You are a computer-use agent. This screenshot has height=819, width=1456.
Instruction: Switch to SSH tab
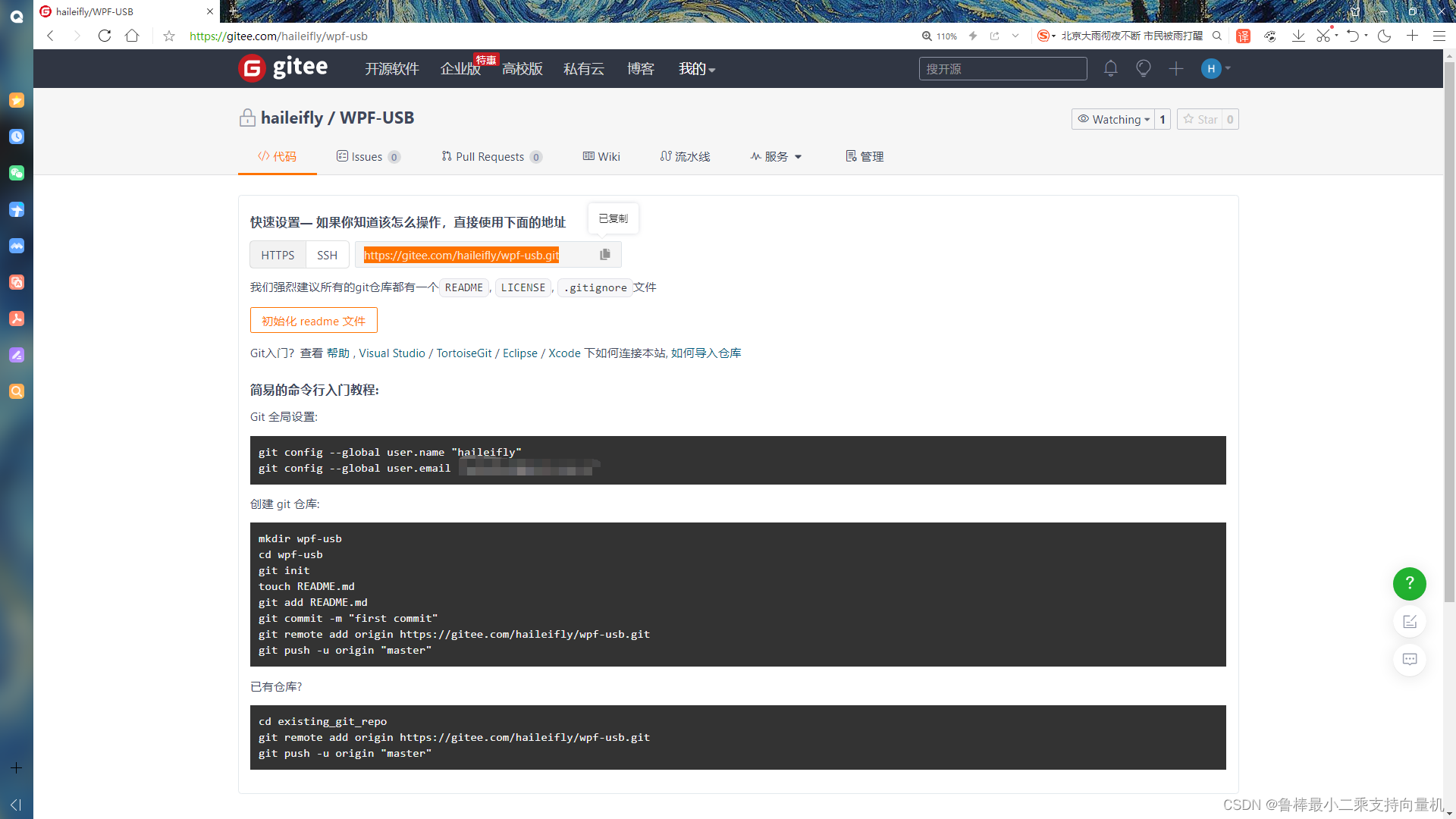click(x=327, y=254)
